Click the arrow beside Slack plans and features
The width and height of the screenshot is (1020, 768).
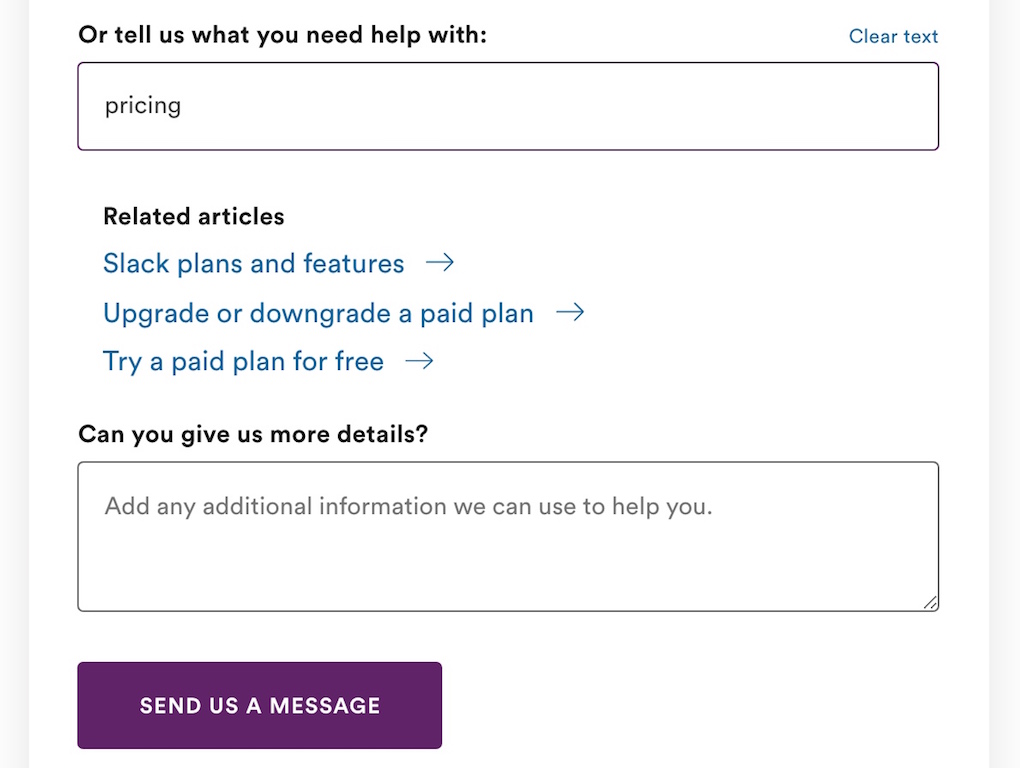(440, 263)
